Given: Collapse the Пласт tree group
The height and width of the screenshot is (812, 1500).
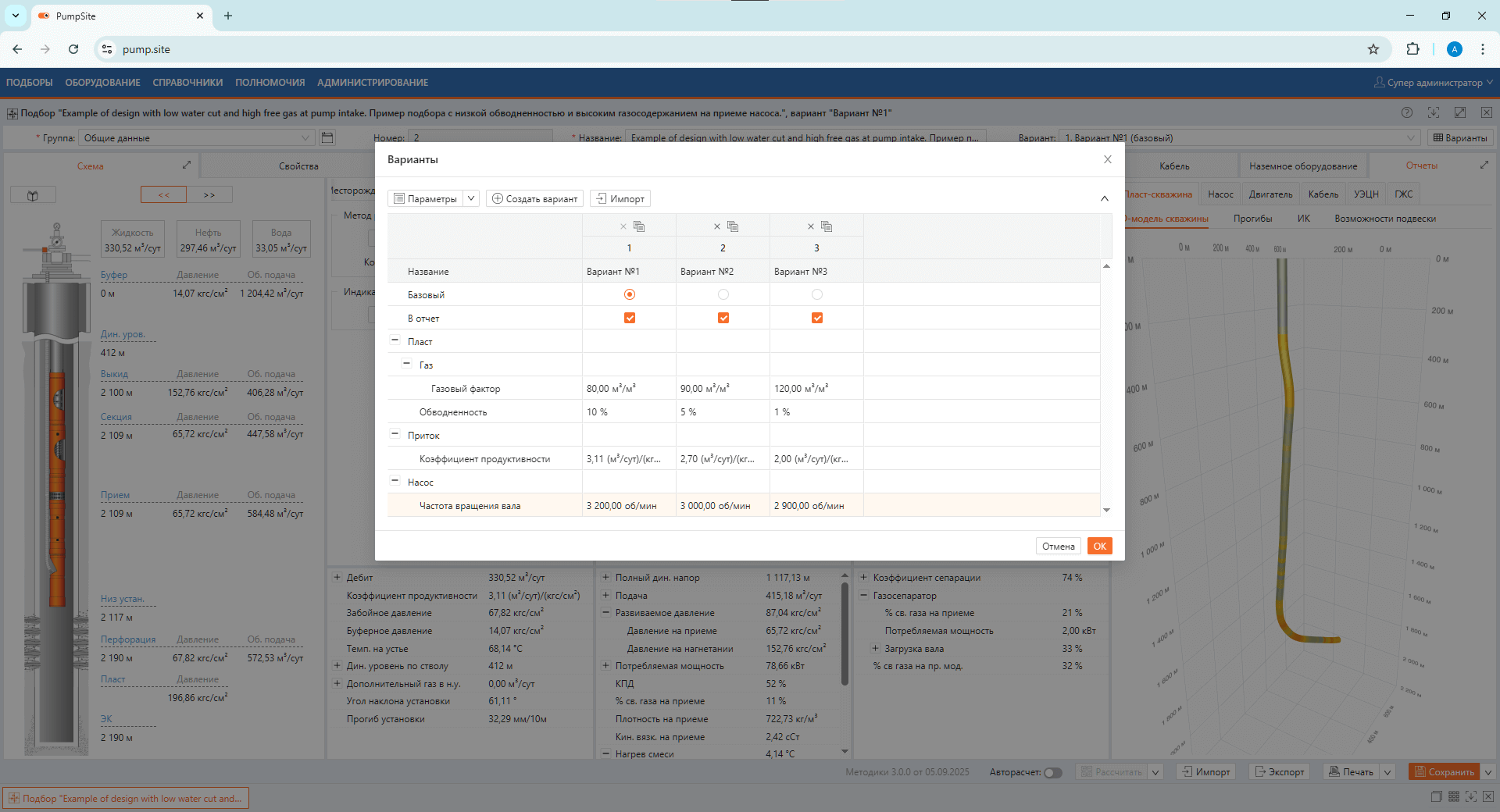Looking at the screenshot, I should [395, 341].
